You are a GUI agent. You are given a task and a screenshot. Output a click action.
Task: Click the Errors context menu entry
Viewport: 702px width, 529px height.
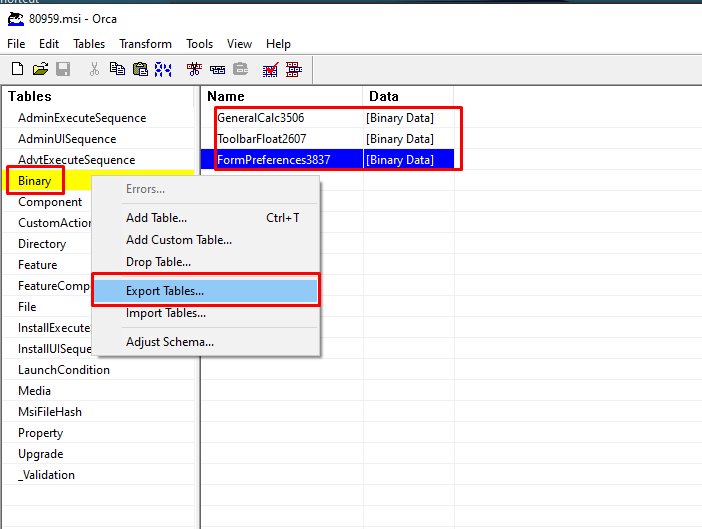206,189
